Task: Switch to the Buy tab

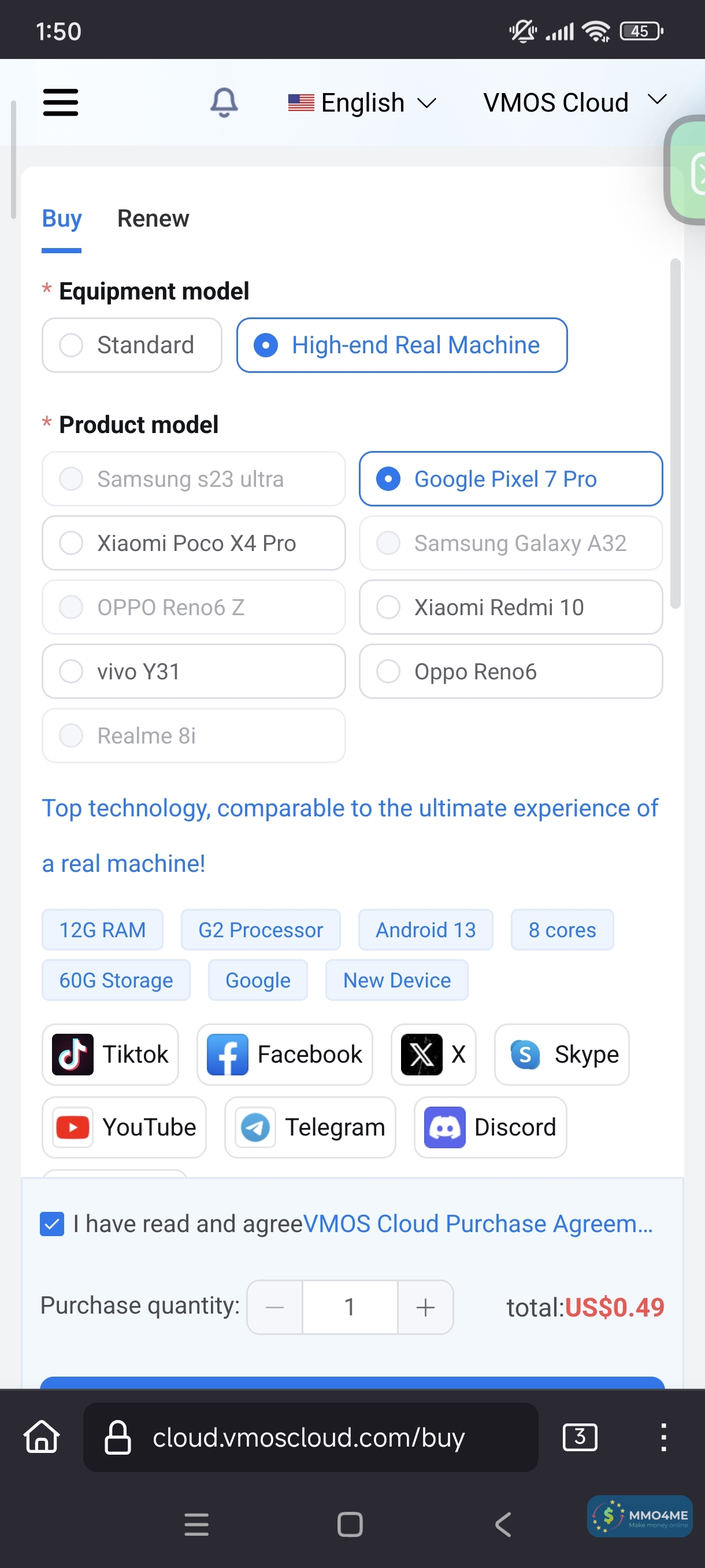Action: click(61, 219)
